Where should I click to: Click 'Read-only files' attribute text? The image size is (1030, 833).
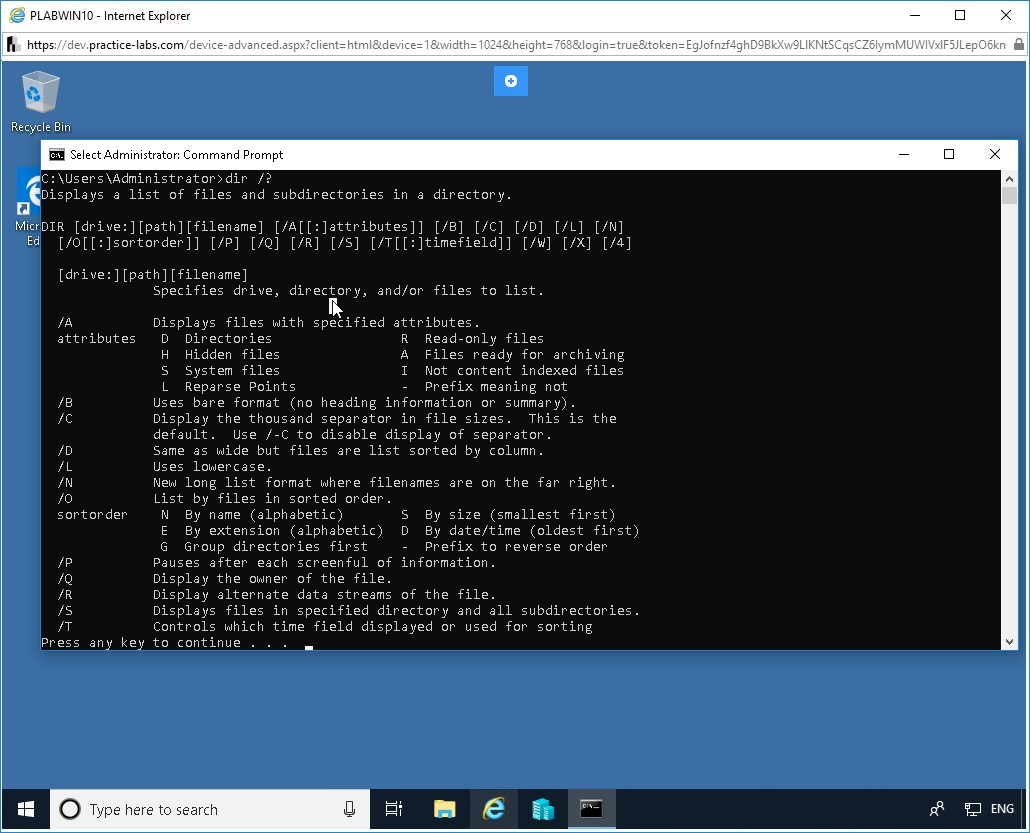484,338
